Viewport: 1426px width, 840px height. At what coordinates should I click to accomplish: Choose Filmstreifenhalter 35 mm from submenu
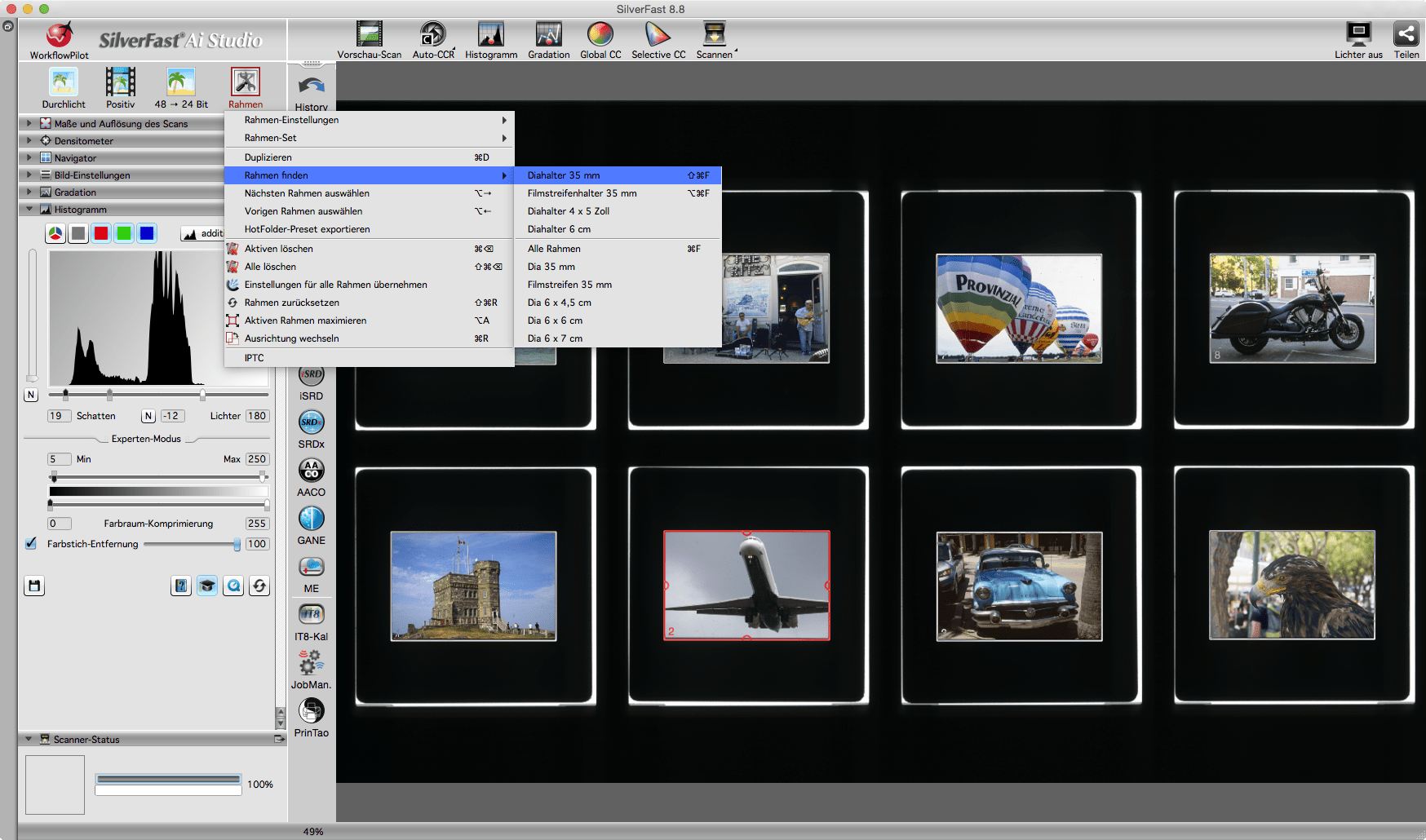pos(582,193)
